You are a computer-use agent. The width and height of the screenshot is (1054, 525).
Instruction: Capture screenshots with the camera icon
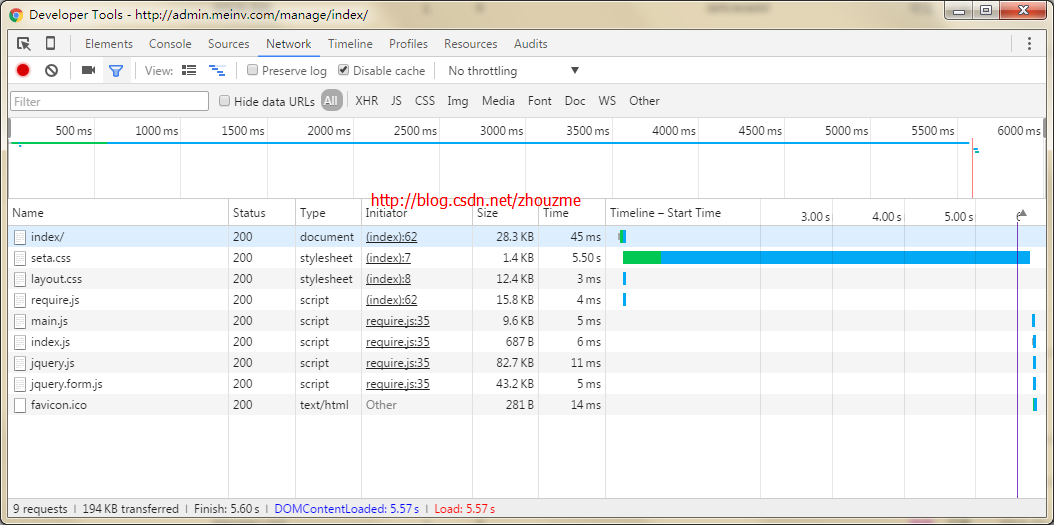point(88,71)
